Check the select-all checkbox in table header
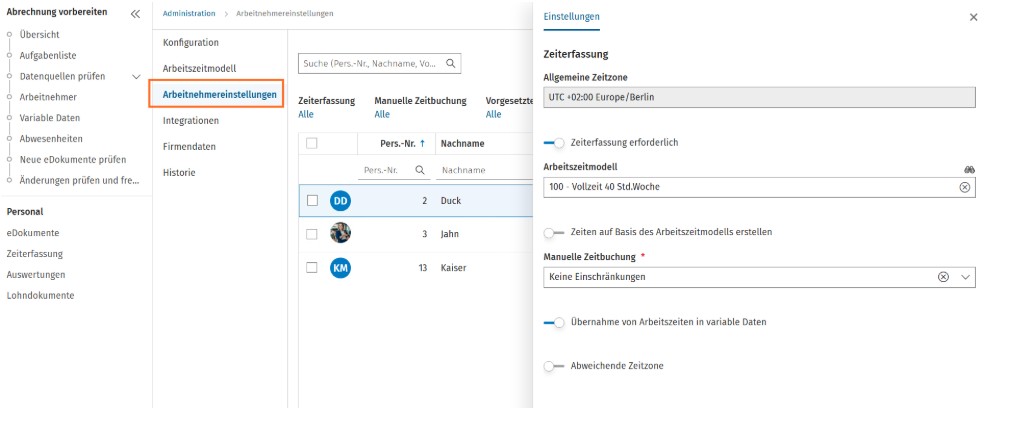 point(311,144)
